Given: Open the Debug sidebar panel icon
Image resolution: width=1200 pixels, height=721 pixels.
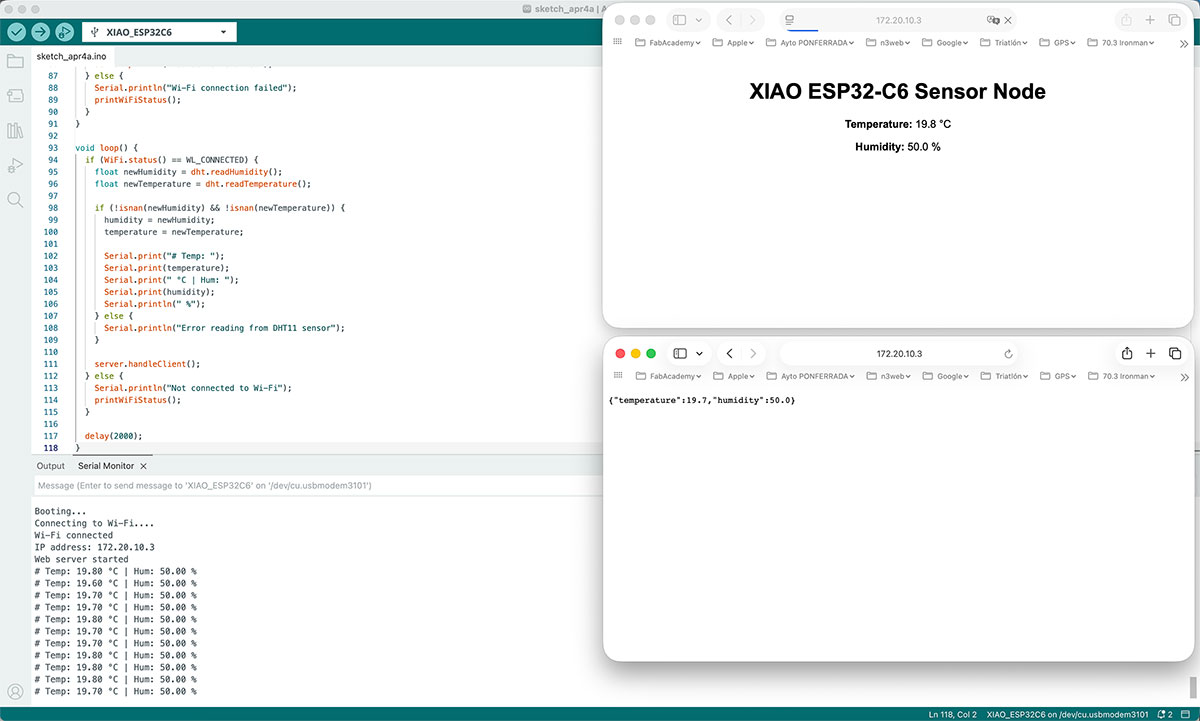Looking at the screenshot, I should (x=15, y=165).
